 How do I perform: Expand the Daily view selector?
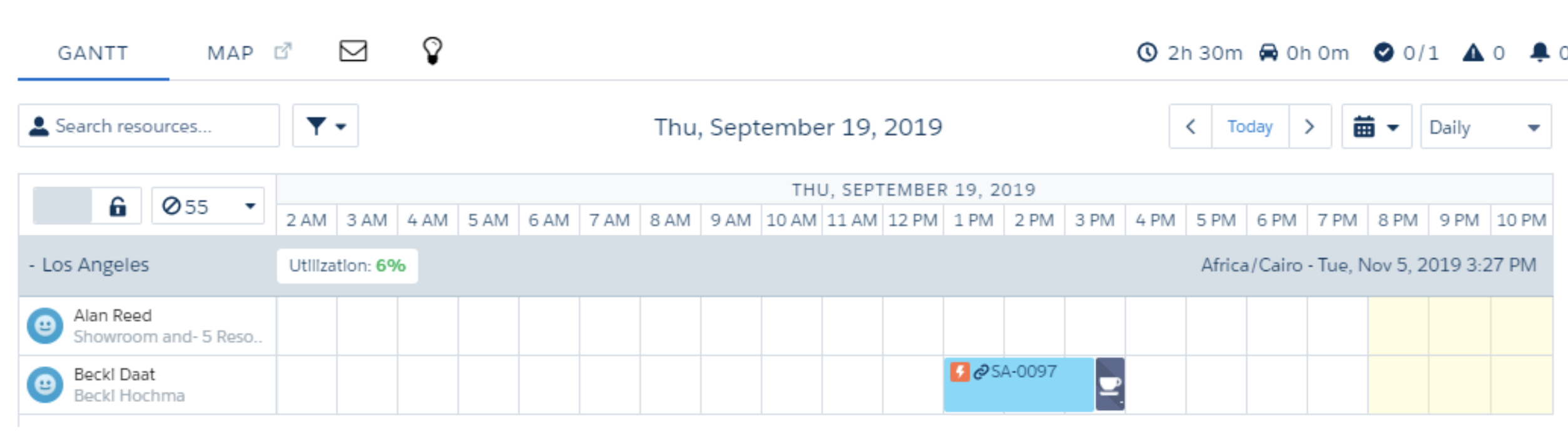(1485, 127)
